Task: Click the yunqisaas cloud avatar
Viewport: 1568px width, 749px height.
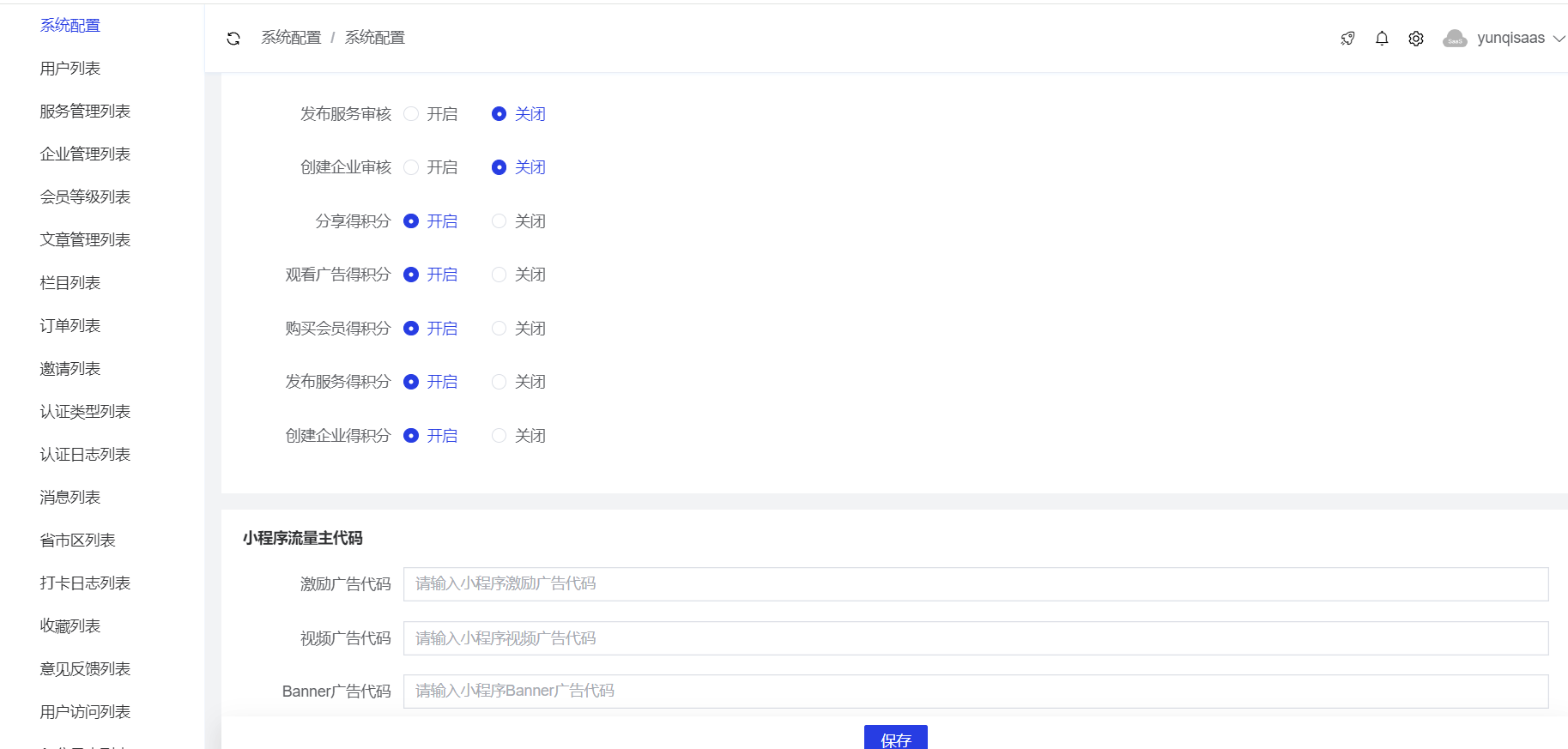Action: pyautogui.click(x=1455, y=39)
